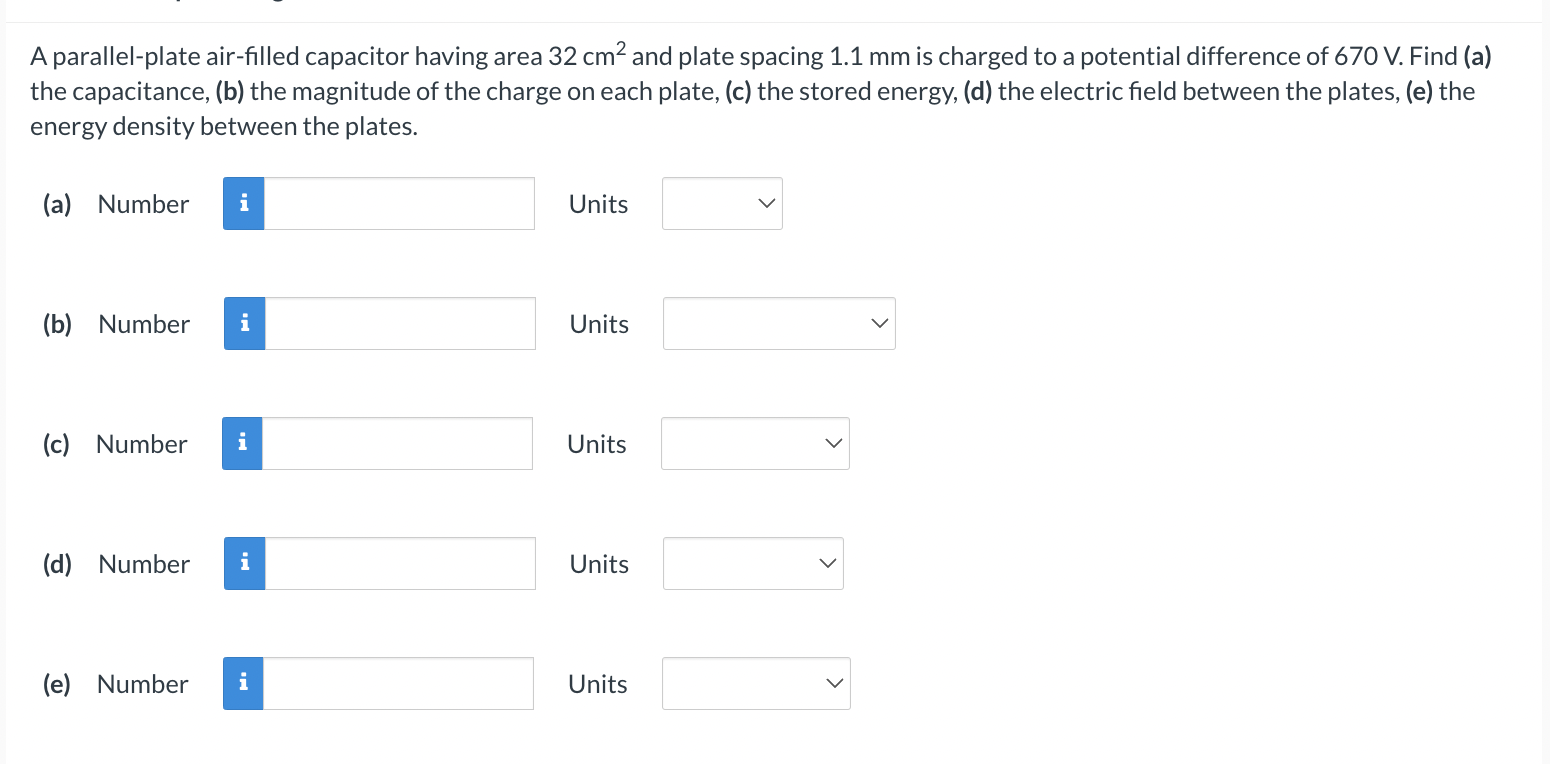
Task: Click the info icon for part (e)
Action: tap(243, 684)
